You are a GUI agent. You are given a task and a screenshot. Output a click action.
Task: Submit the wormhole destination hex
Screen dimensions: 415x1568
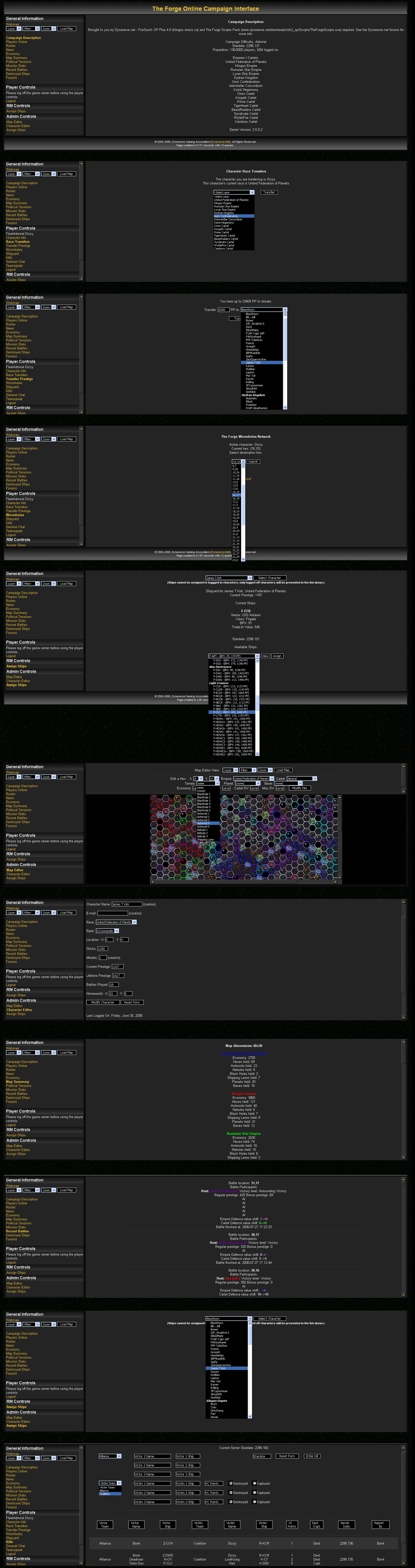[x=253, y=461]
